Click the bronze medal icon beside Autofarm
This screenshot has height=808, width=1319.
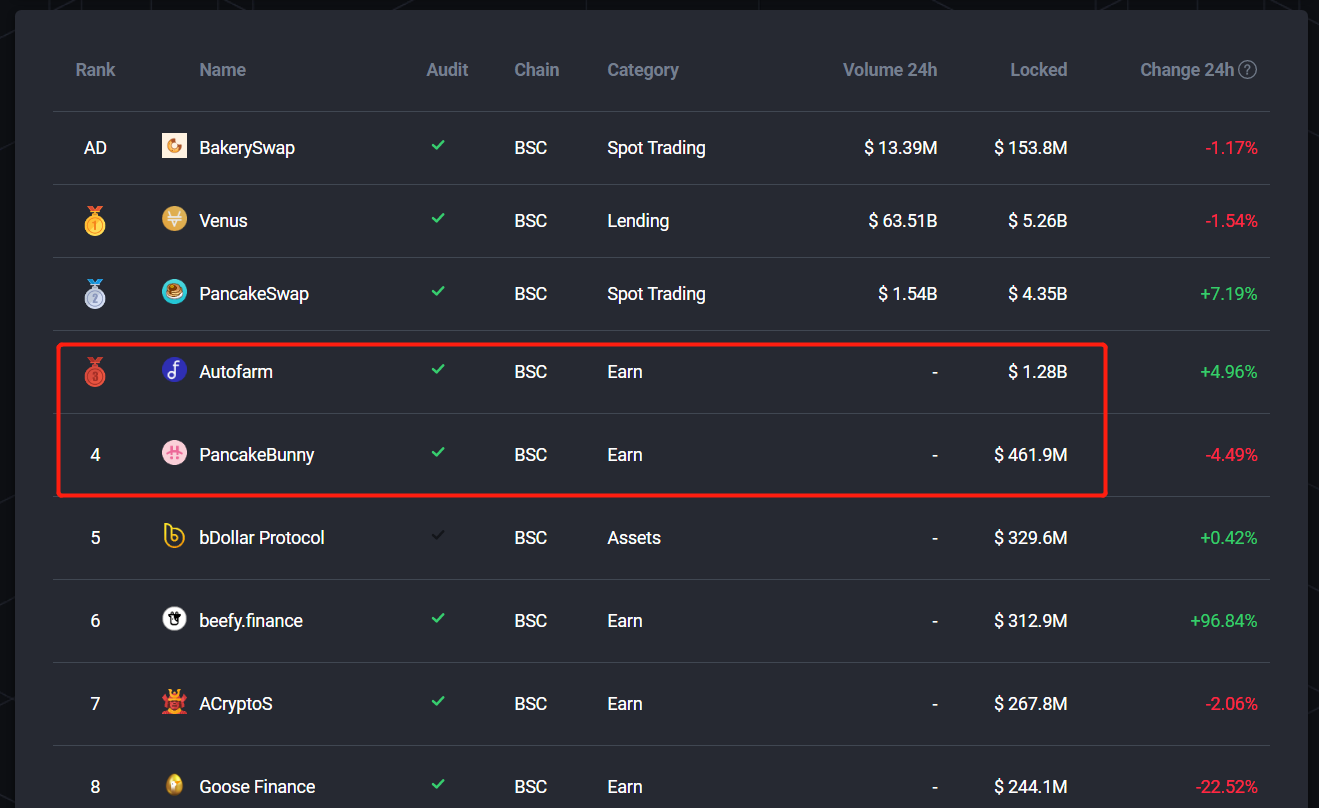click(x=95, y=372)
